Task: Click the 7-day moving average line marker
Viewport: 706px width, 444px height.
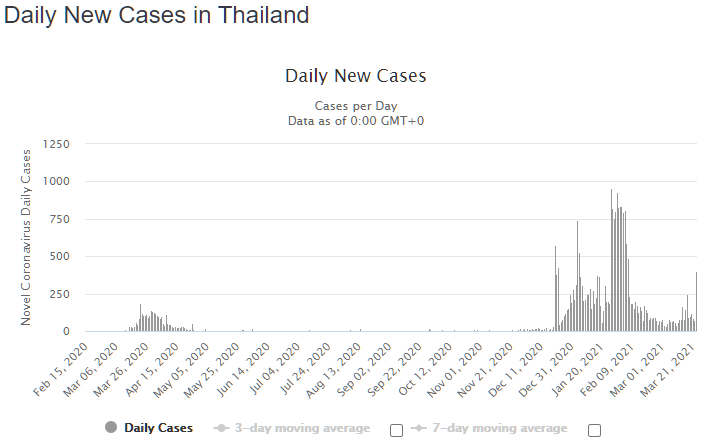Action: coord(420,428)
